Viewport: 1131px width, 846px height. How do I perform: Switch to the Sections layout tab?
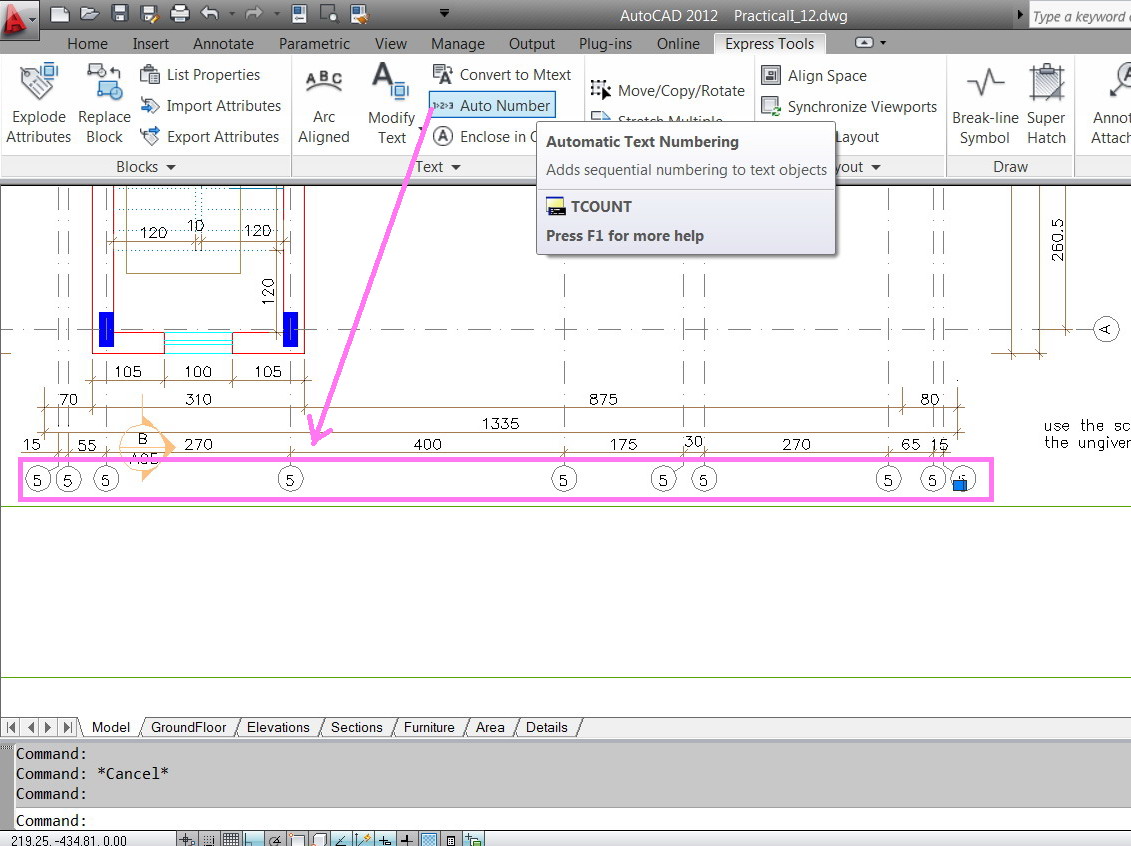click(x=356, y=727)
